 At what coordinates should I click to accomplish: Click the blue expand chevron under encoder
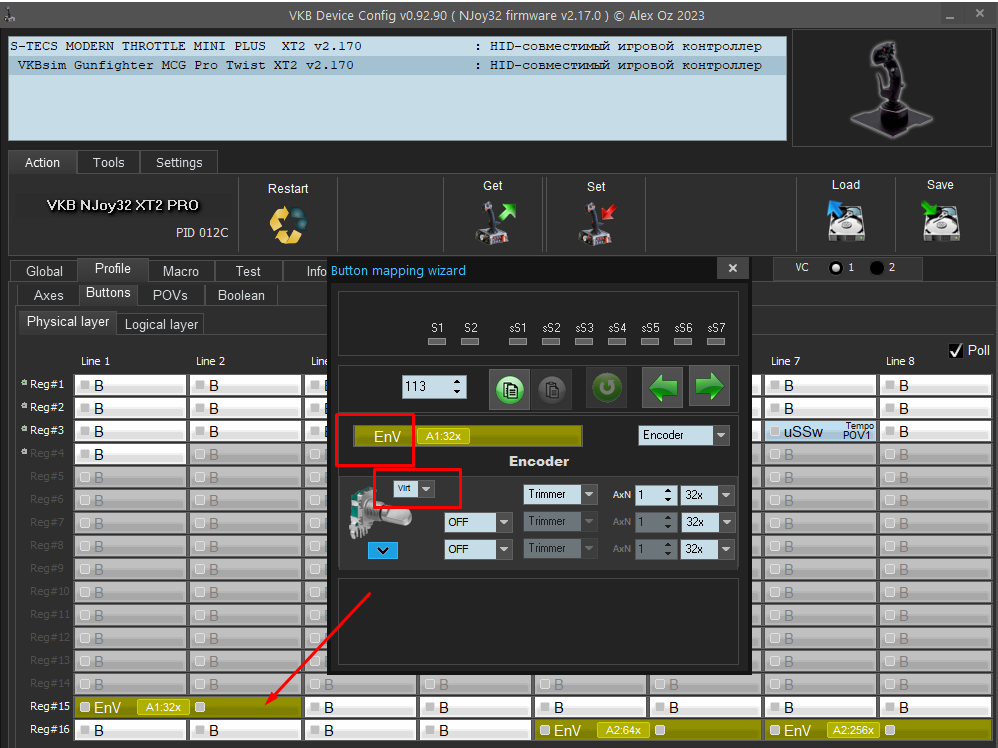383,551
